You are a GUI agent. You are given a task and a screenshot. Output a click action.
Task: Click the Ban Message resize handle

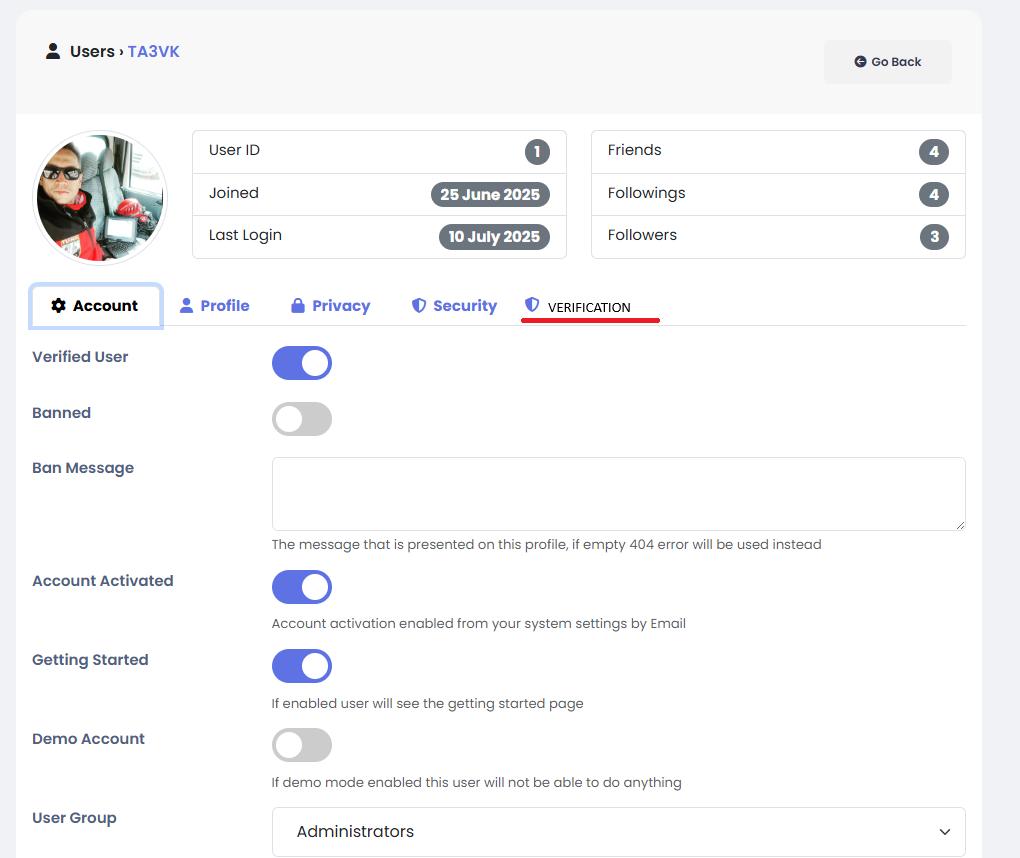pos(960,525)
